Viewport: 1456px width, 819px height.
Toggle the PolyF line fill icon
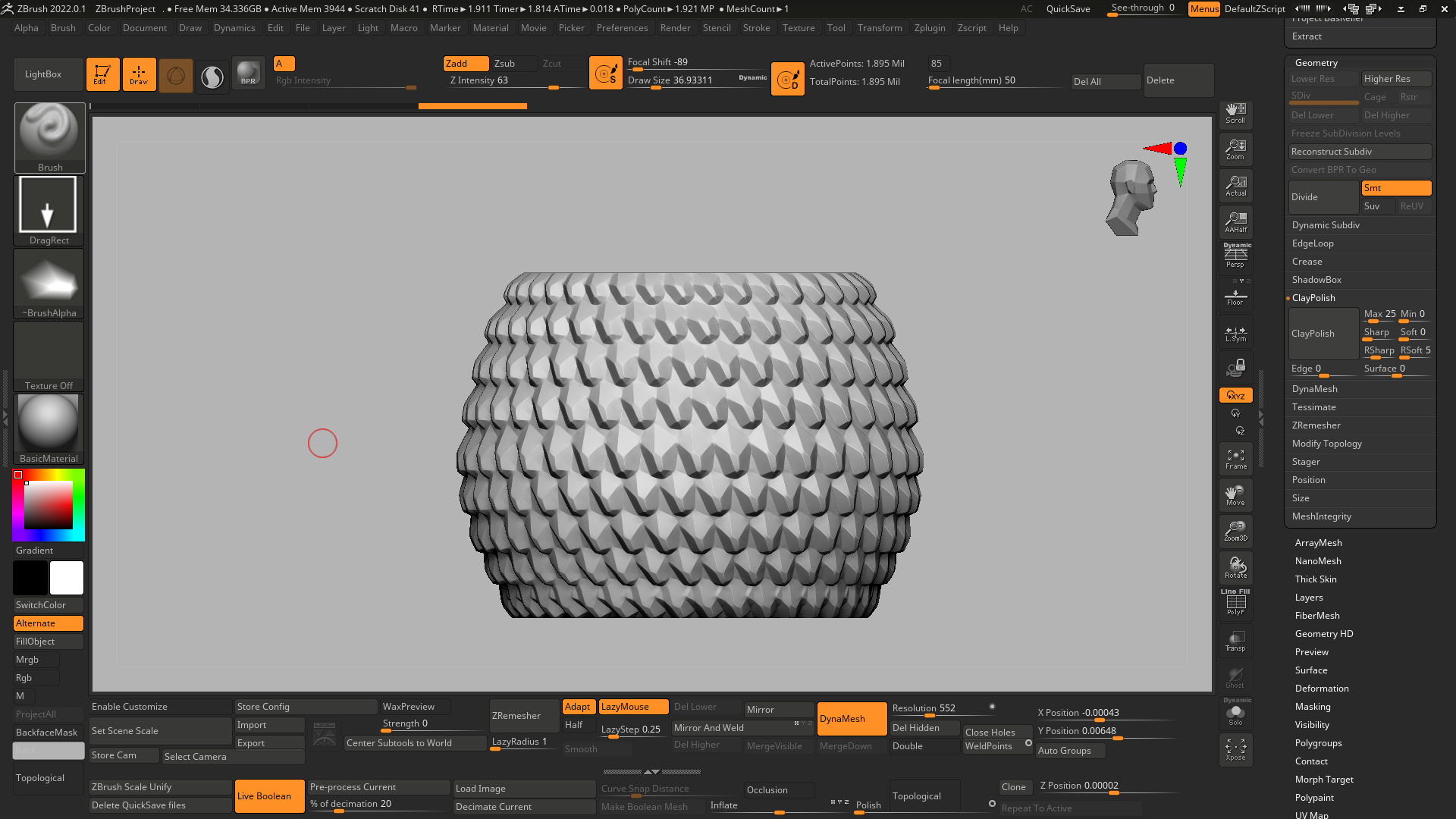coord(1235,603)
